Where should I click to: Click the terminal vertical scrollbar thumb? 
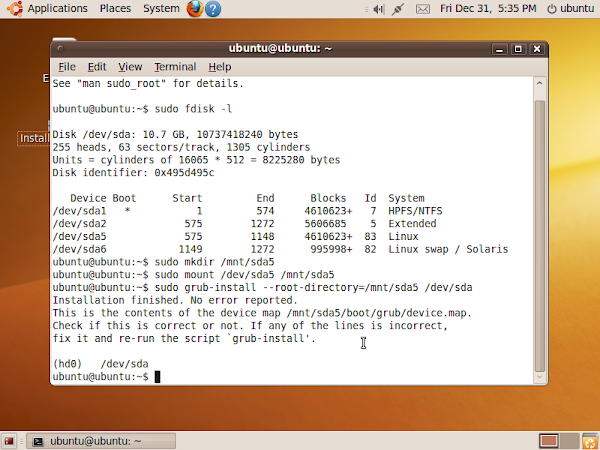540,236
